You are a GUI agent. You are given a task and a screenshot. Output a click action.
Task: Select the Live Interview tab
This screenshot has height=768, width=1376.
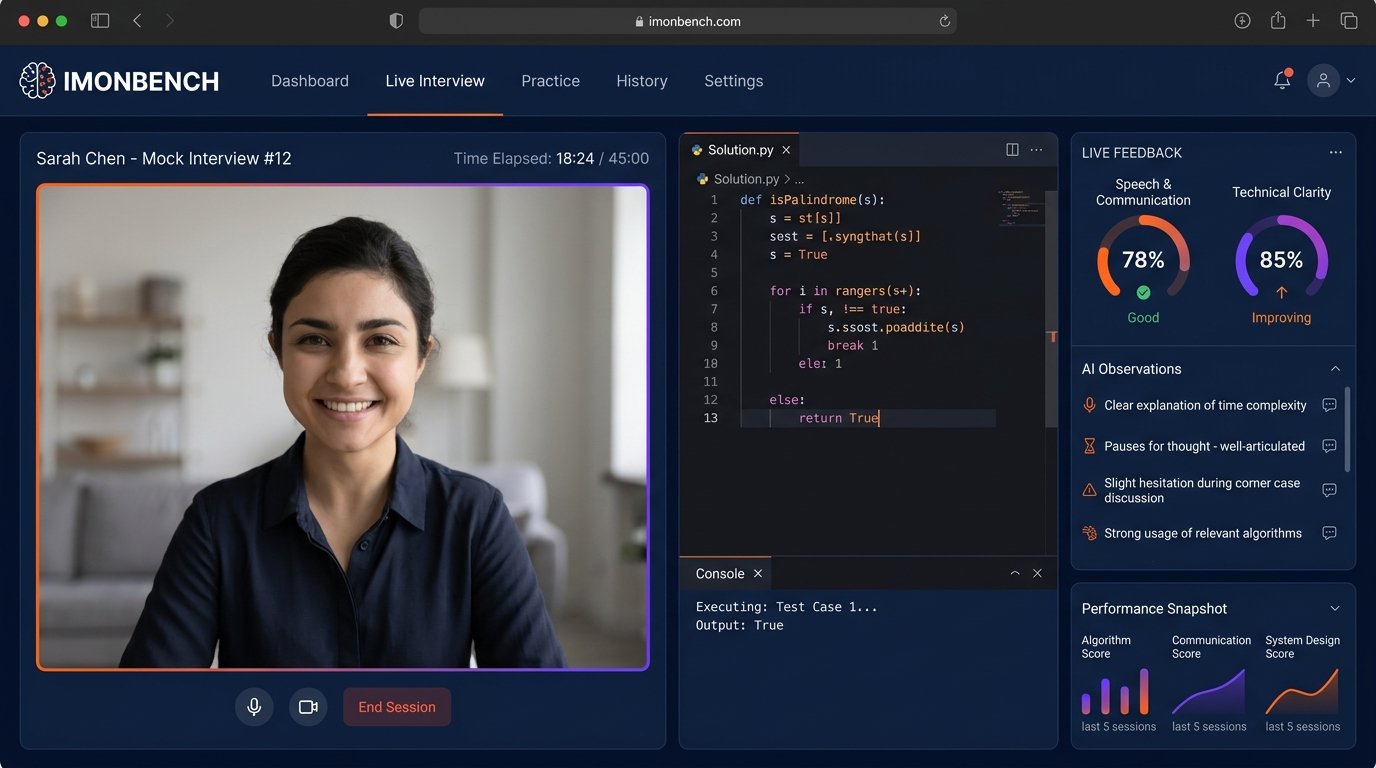435,81
